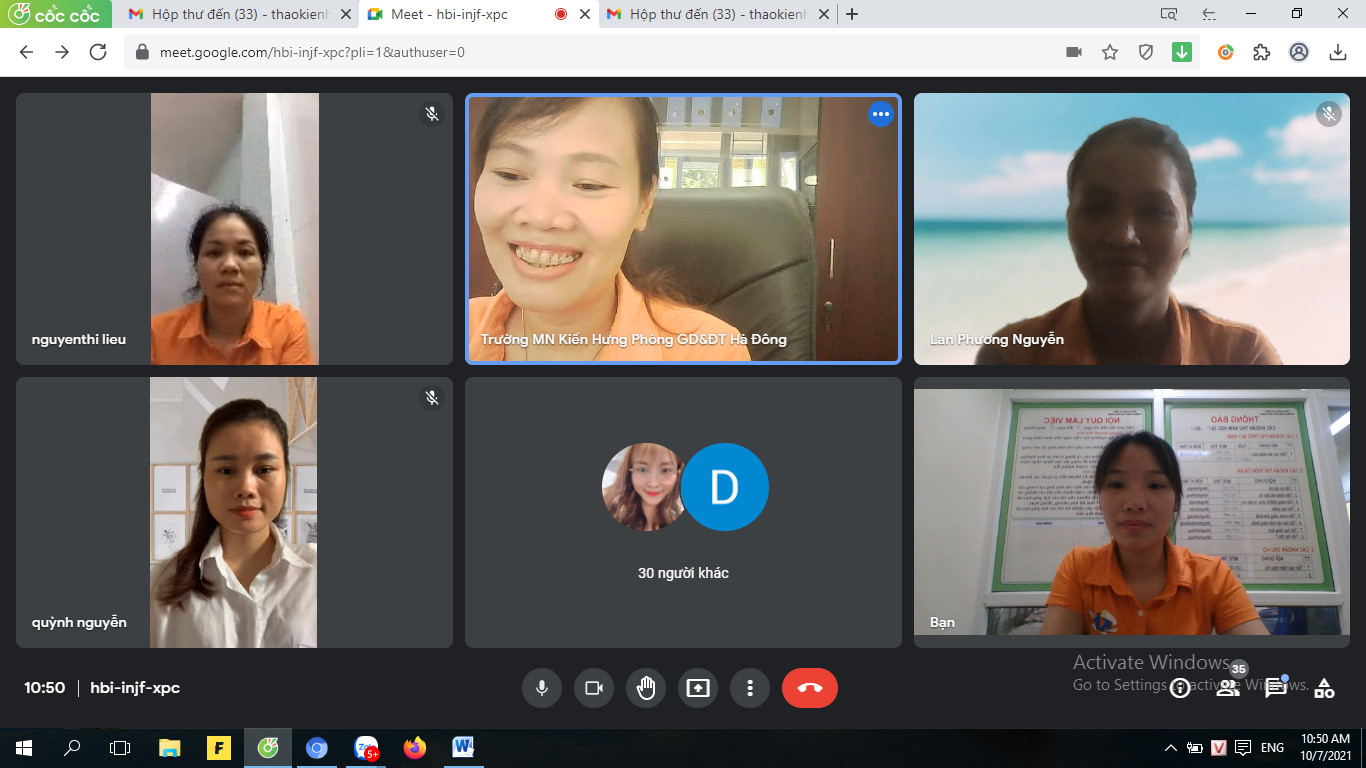
Task: Open the browser Extensions puzzle icon
Action: pos(1262,52)
